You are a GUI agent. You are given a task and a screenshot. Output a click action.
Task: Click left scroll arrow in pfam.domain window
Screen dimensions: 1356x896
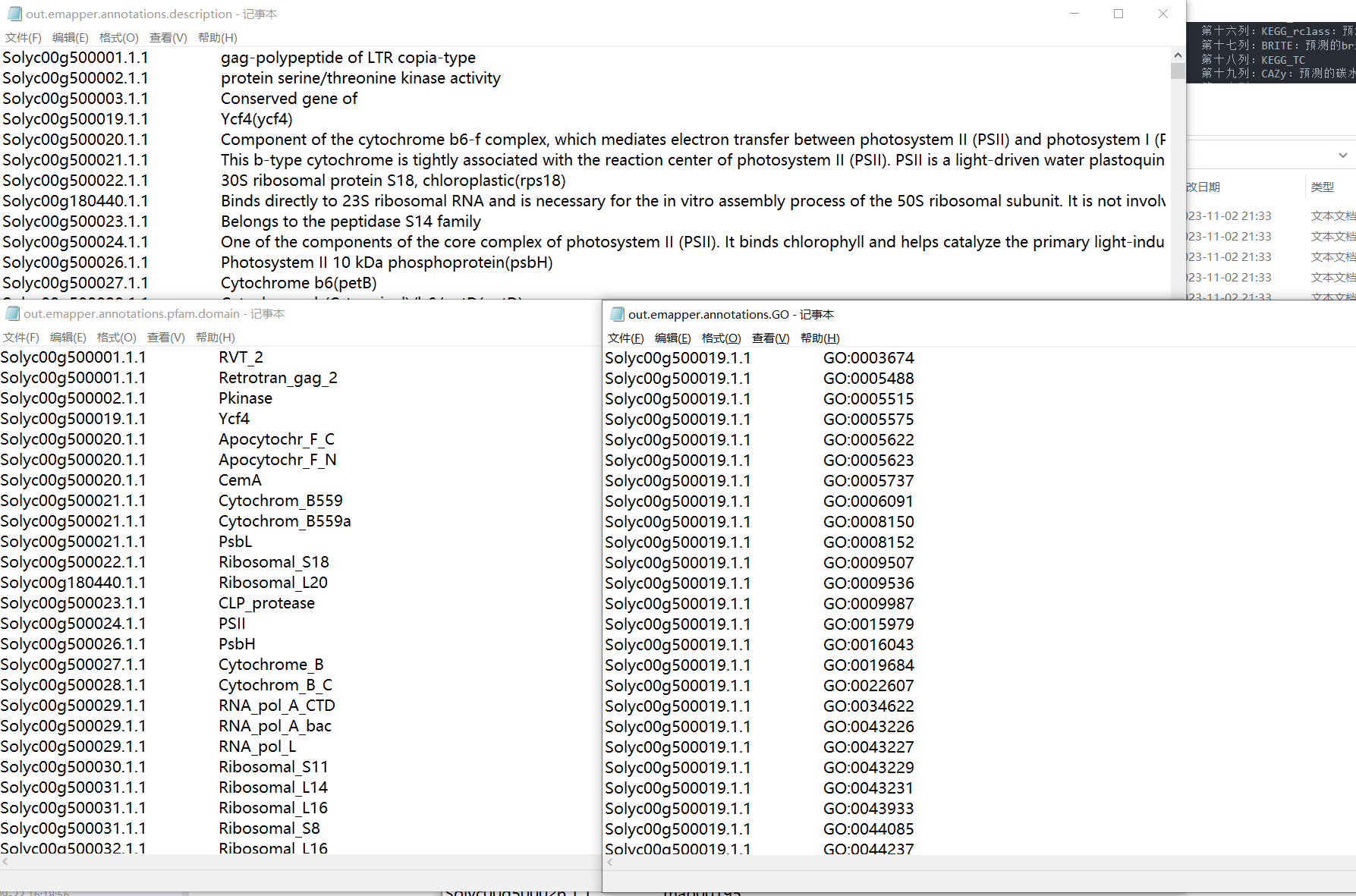5,861
